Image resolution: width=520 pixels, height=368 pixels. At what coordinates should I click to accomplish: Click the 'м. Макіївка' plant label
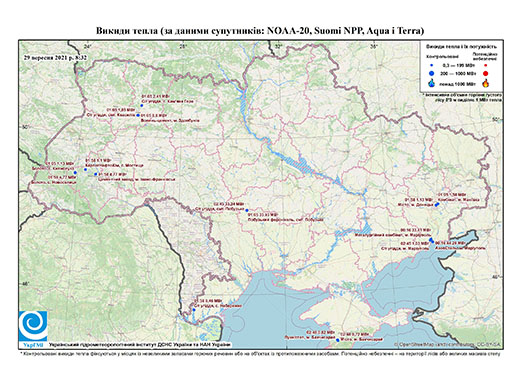(x=459, y=199)
